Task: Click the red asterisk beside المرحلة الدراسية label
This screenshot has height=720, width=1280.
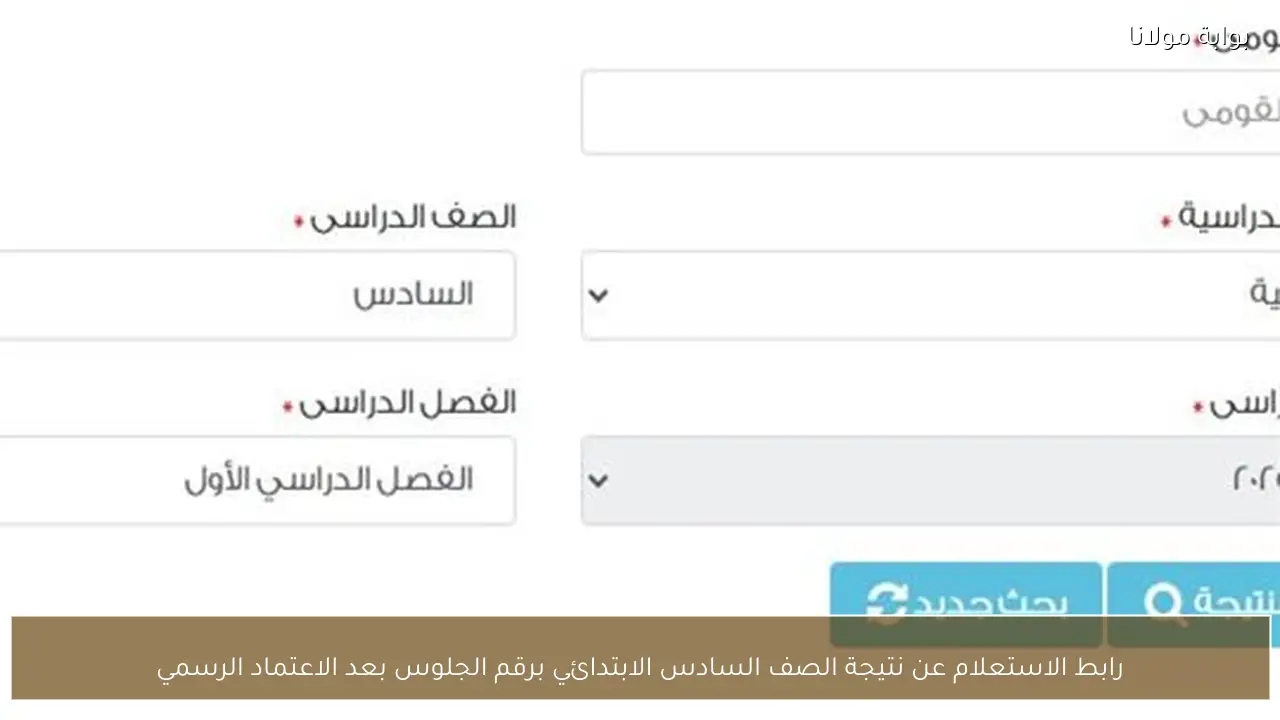Action: click(x=1164, y=222)
